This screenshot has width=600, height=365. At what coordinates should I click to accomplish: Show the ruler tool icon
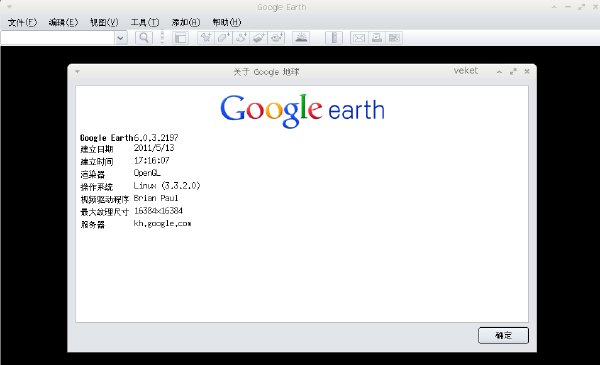(x=334, y=37)
